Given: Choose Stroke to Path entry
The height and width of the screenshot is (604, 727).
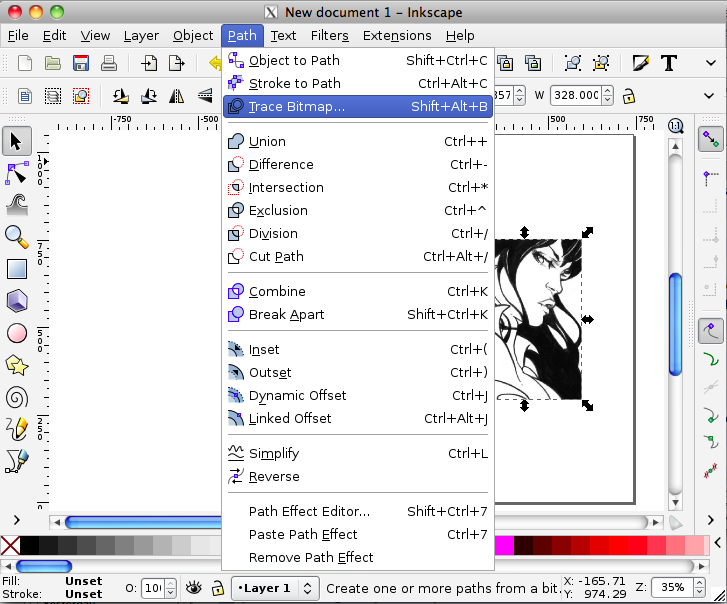Looking at the screenshot, I should coord(357,83).
